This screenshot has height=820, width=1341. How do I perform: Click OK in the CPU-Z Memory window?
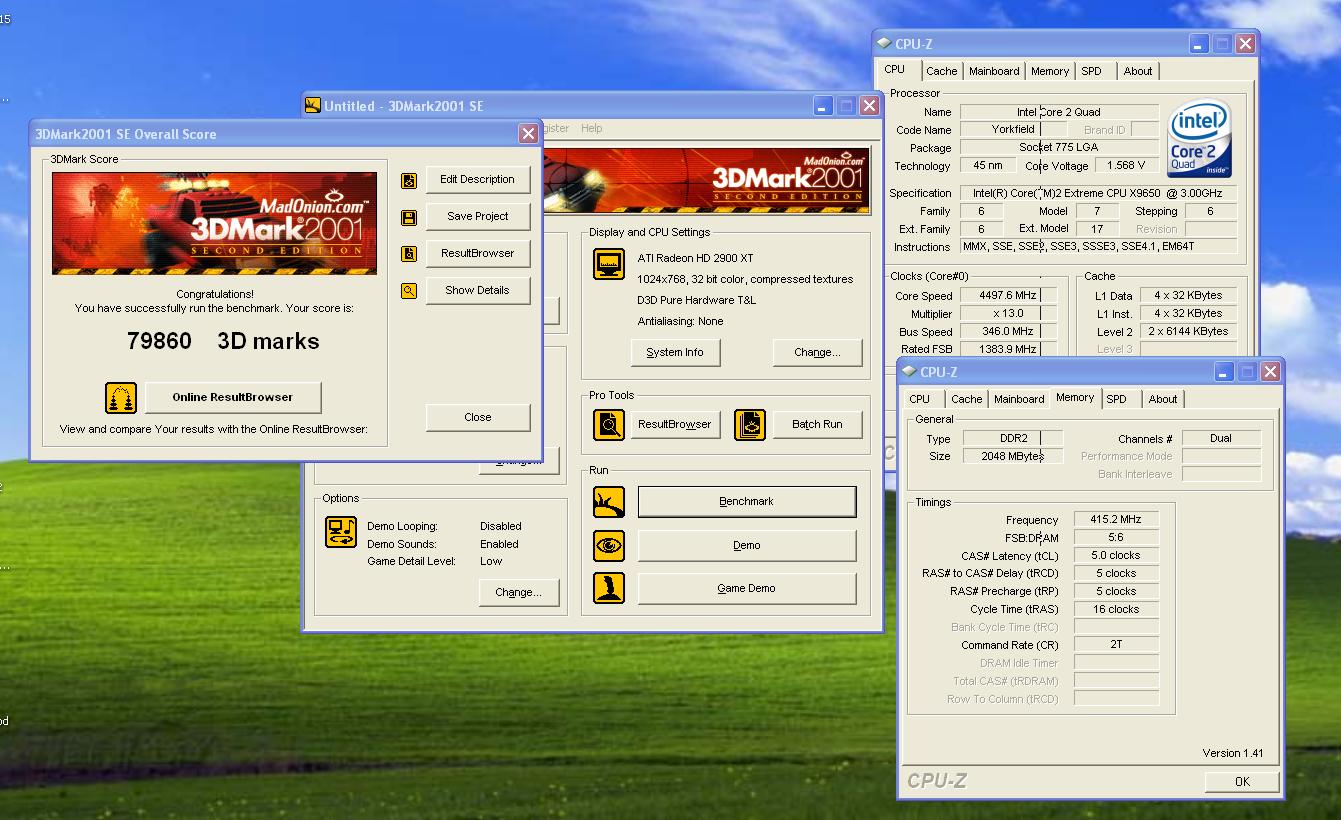tap(1242, 782)
